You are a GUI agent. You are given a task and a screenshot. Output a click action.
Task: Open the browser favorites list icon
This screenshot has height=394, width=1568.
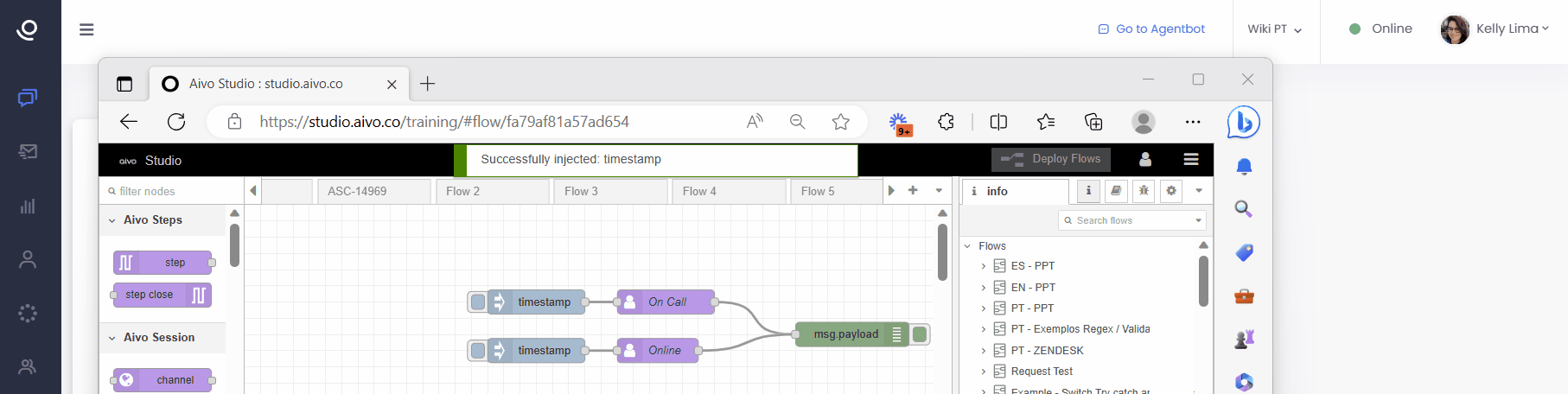(1046, 122)
